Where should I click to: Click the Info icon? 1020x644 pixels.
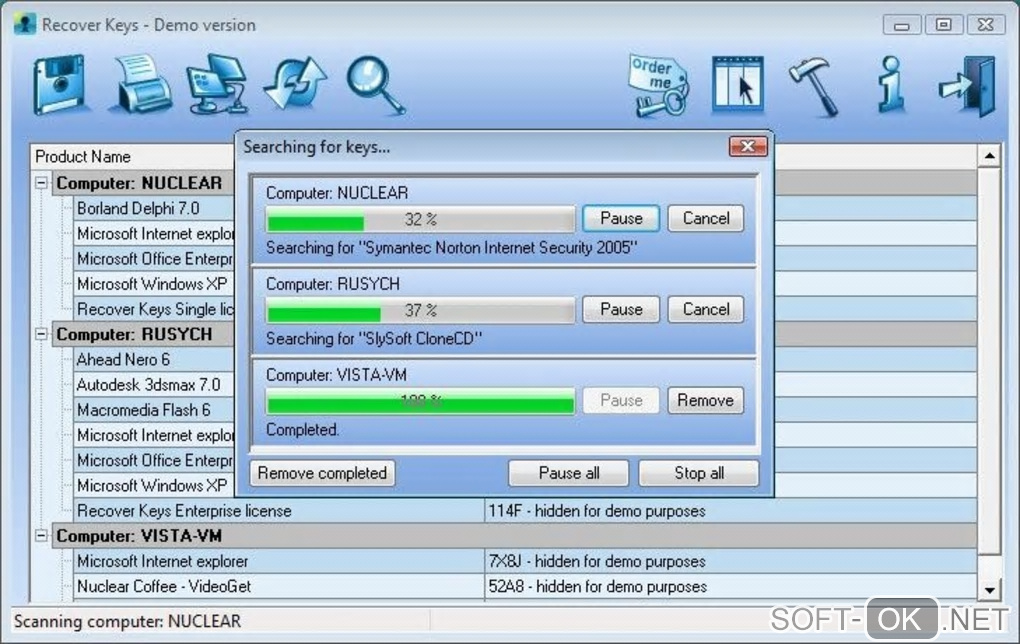pyautogui.click(x=891, y=85)
